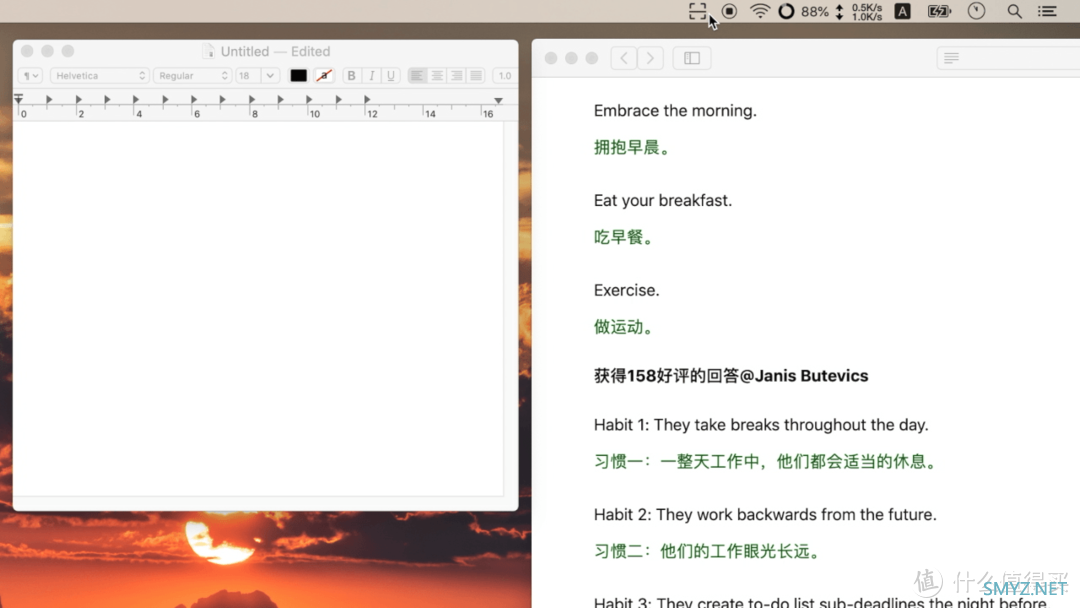Show the sidebar in Safari
1080x608 pixels.
click(691, 58)
